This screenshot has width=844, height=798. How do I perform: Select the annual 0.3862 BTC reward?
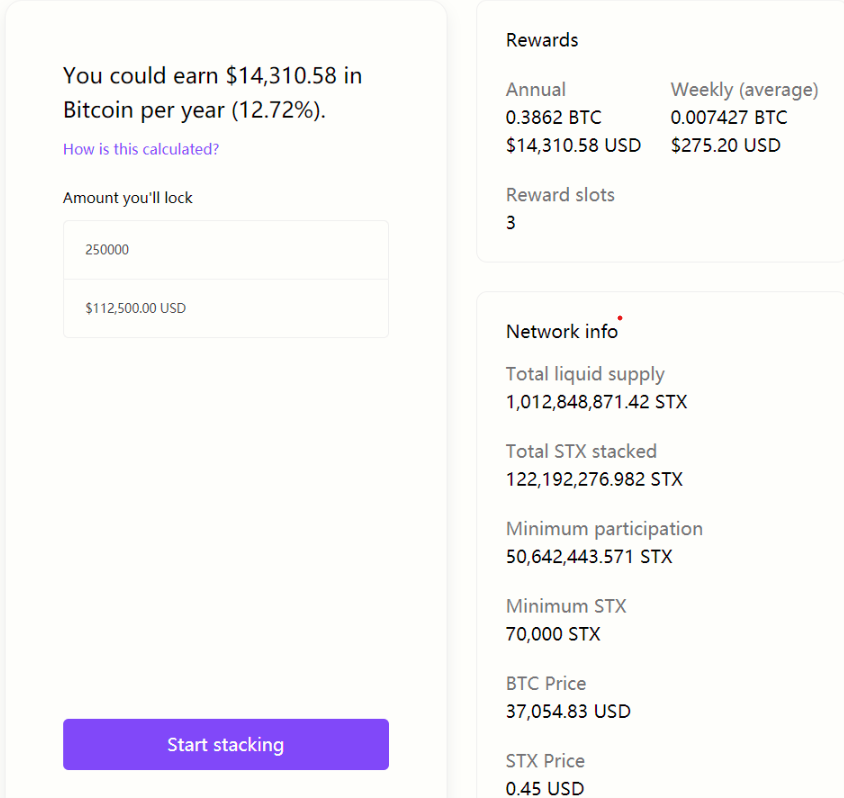554,117
